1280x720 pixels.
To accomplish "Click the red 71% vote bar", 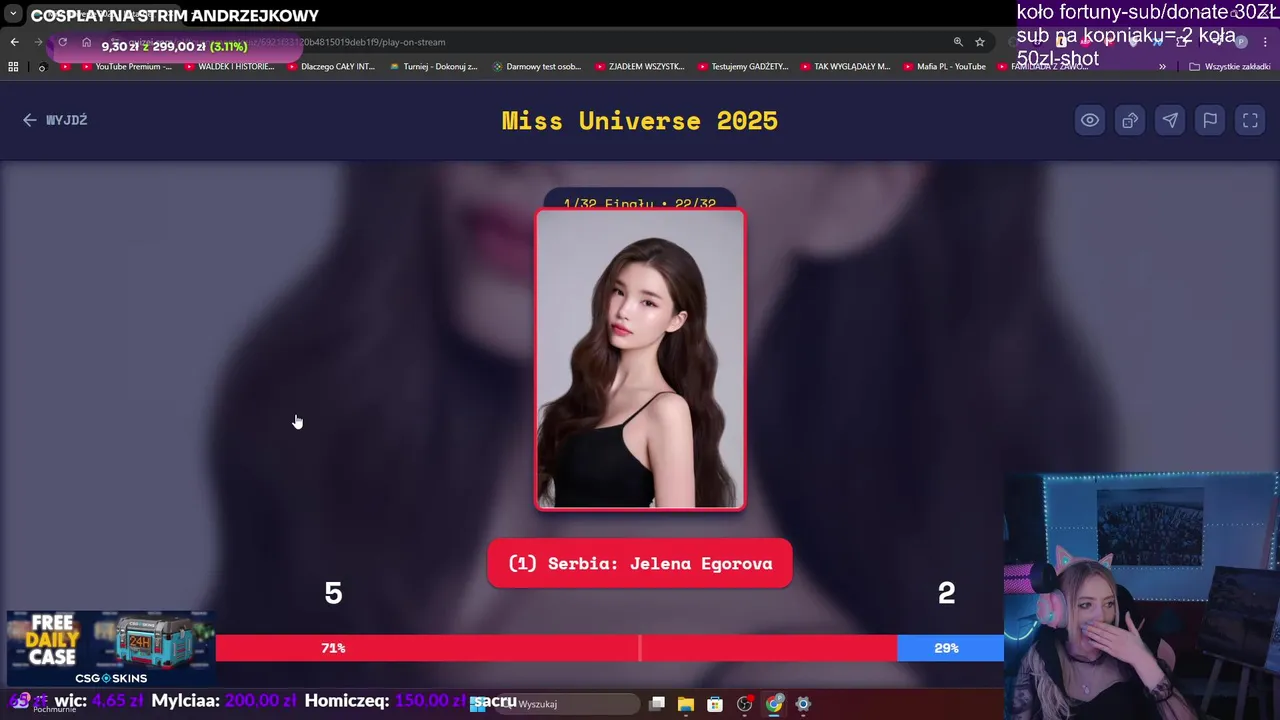I will (556, 648).
